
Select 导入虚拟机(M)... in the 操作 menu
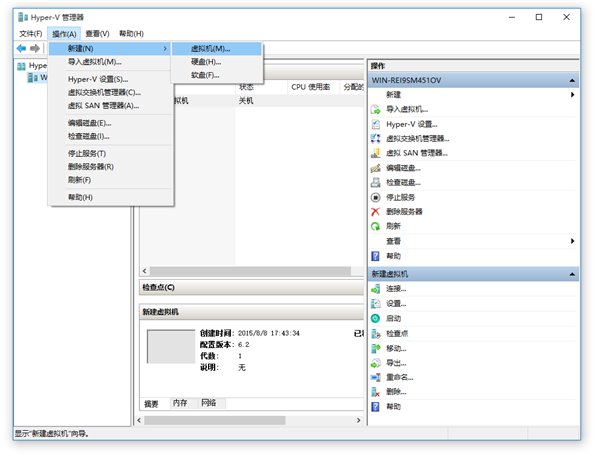[110, 62]
